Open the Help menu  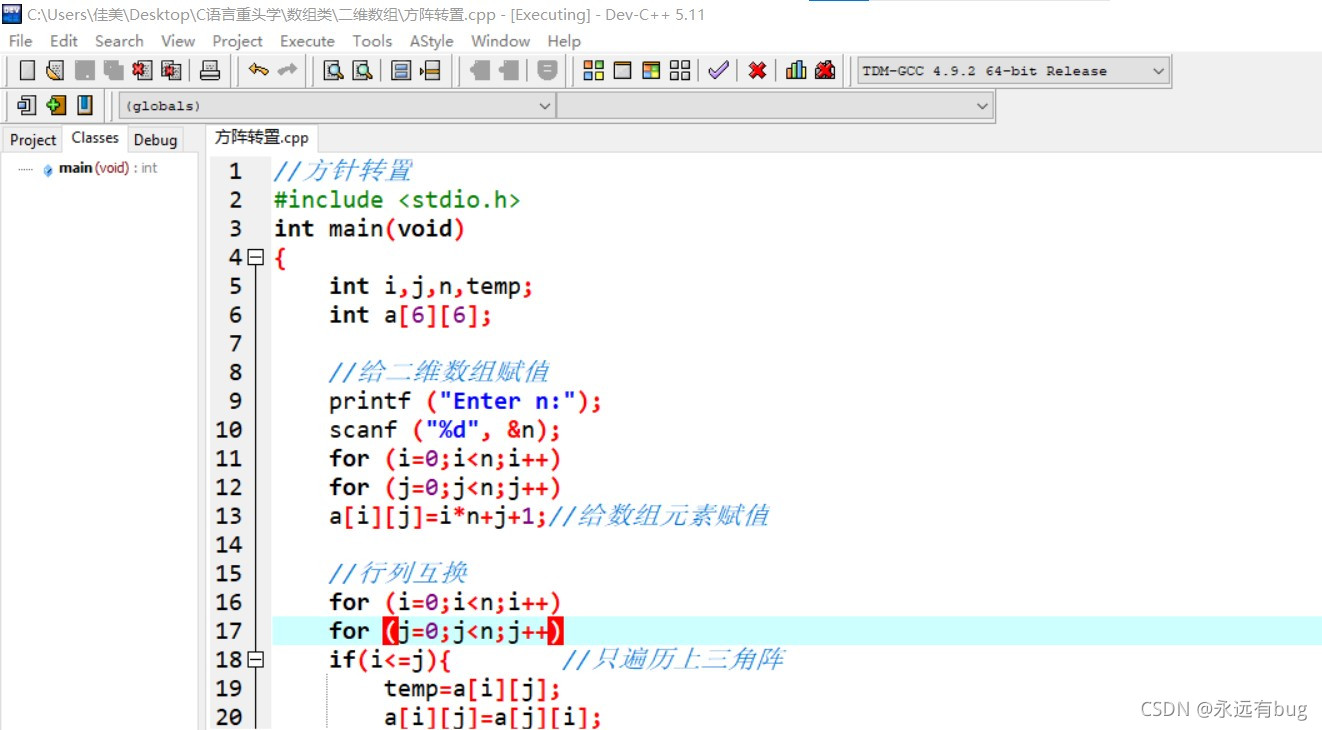coord(564,41)
